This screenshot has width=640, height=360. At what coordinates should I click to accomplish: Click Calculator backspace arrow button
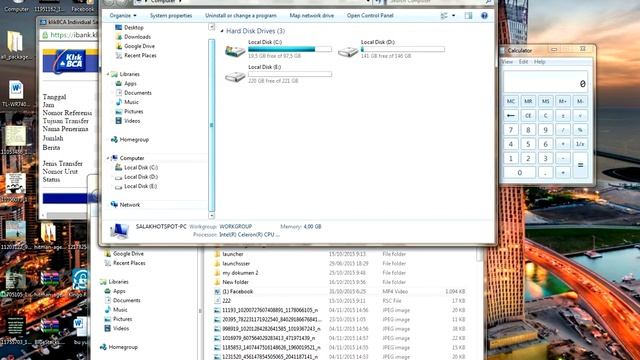[511, 116]
